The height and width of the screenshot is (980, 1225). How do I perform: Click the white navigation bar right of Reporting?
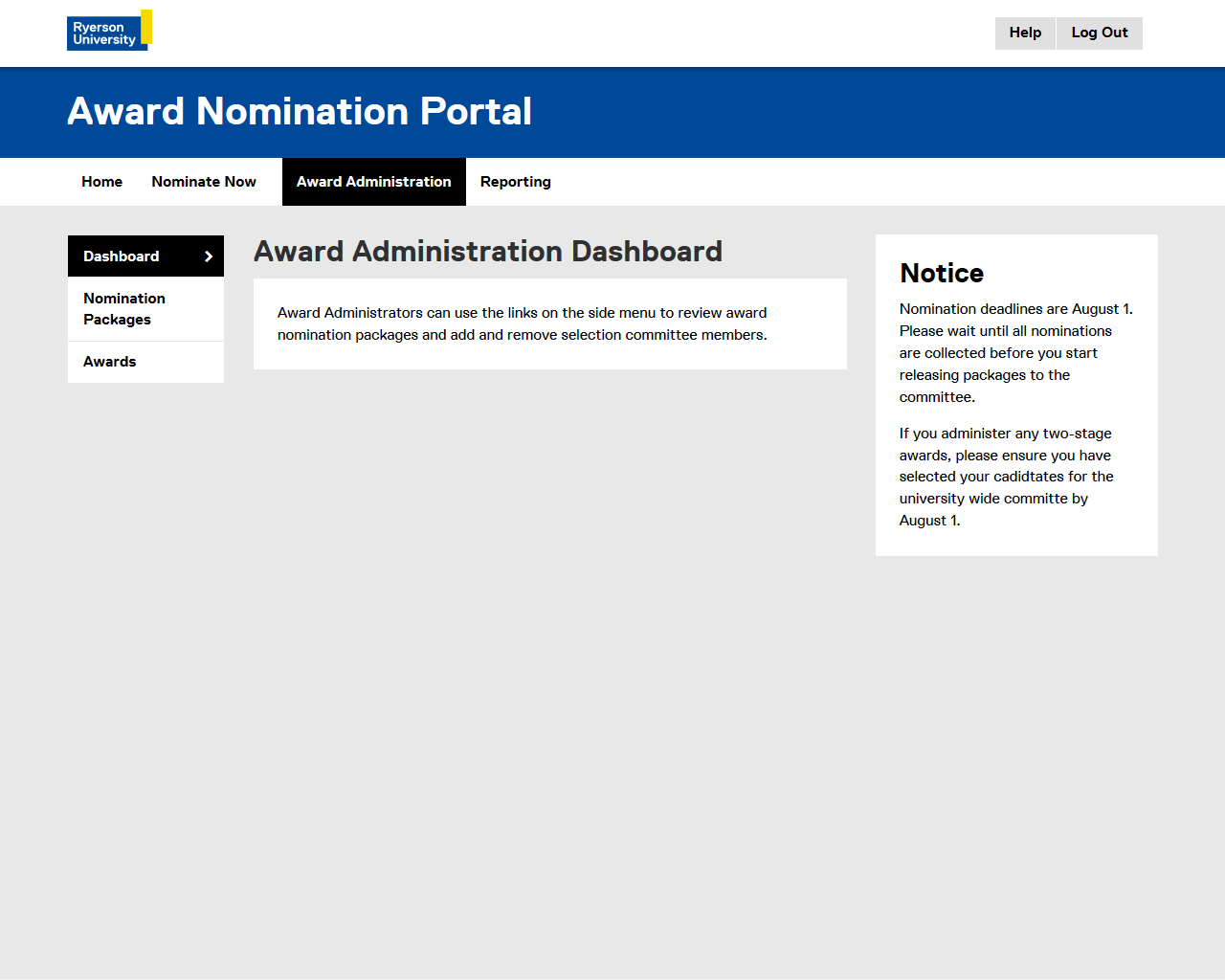pos(861,182)
